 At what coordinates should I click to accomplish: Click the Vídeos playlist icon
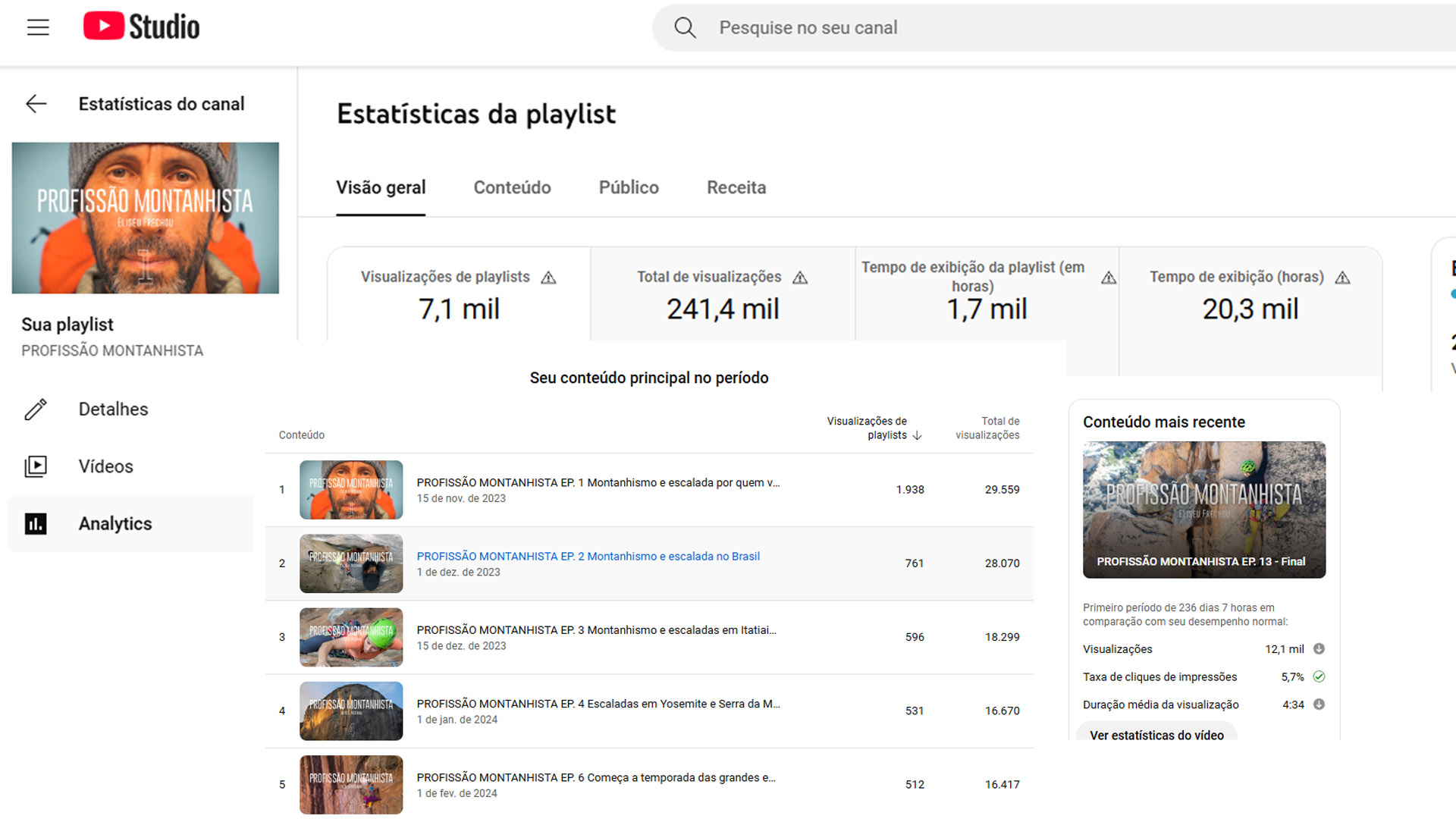coord(36,466)
